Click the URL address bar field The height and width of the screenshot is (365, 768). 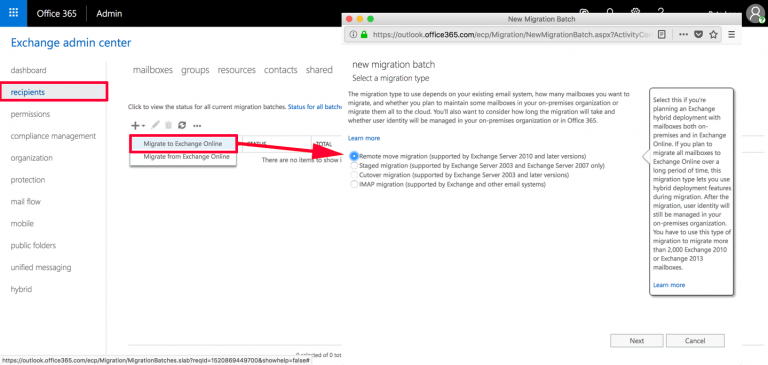[x=512, y=35]
